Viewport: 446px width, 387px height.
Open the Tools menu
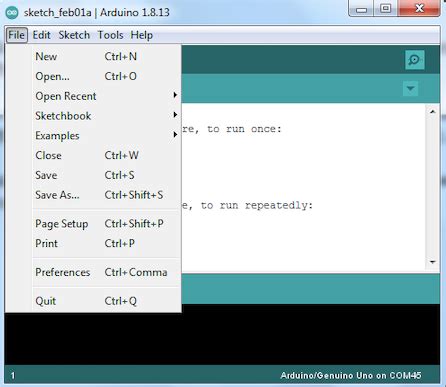[x=110, y=35]
